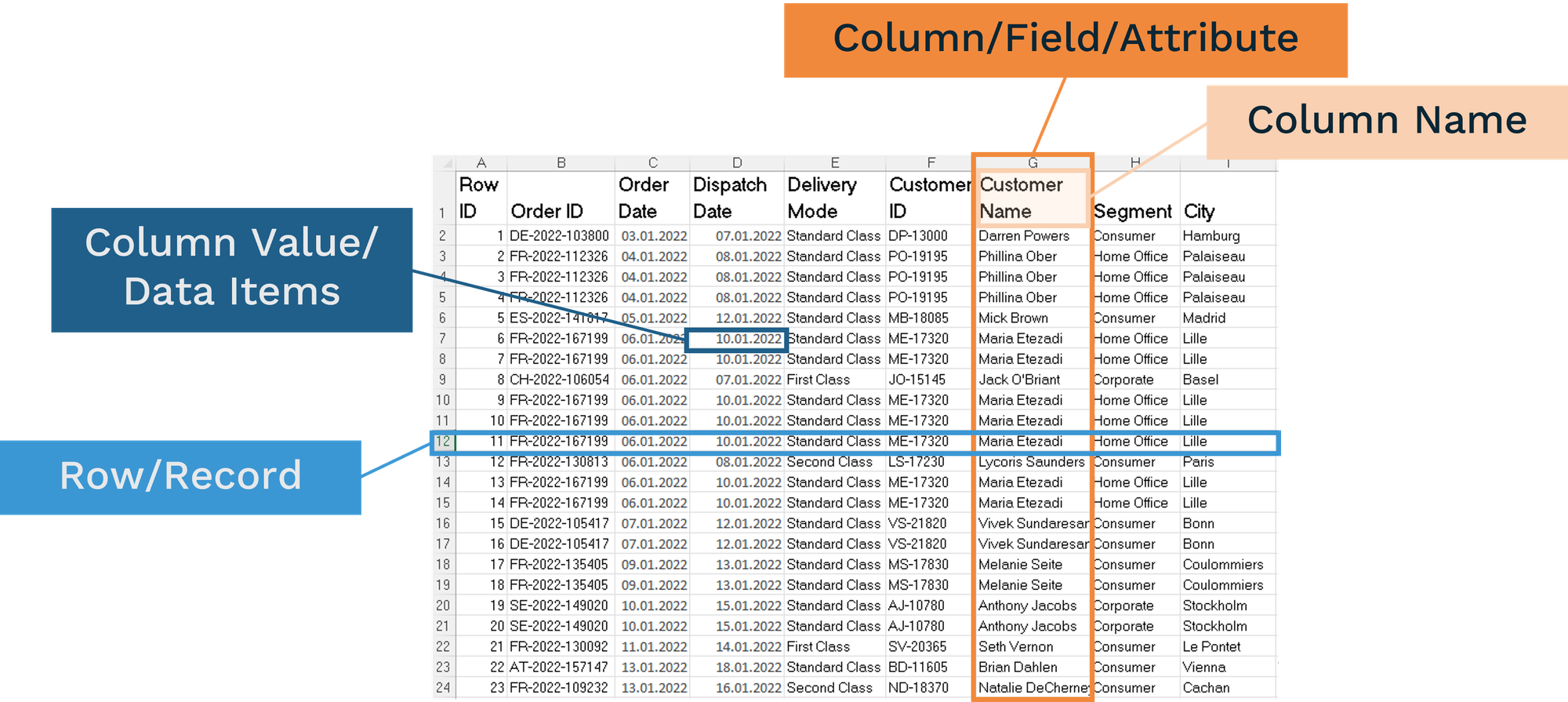Select column H header

pyautogui.click(x=1135, y=163)
